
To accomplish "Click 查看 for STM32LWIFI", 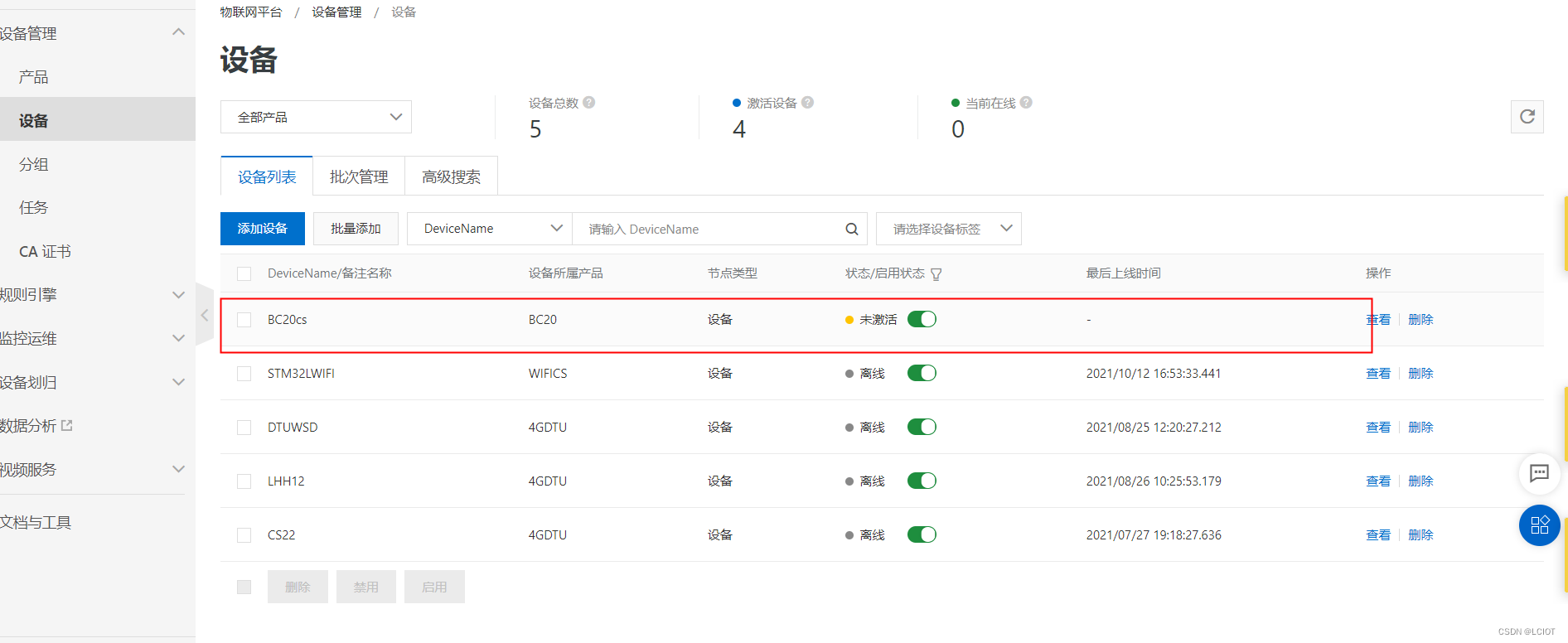I will click(1378, 374).
